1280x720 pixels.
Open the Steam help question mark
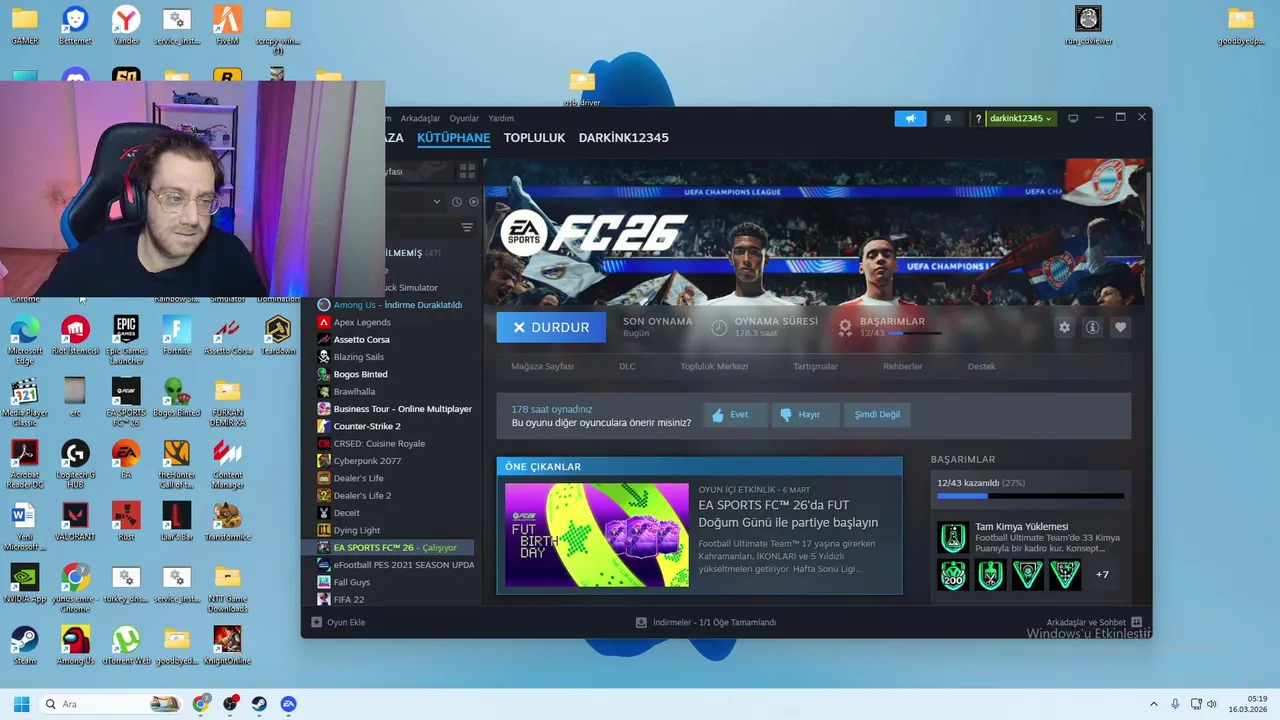pyautogui.click(x=979, y=118)
